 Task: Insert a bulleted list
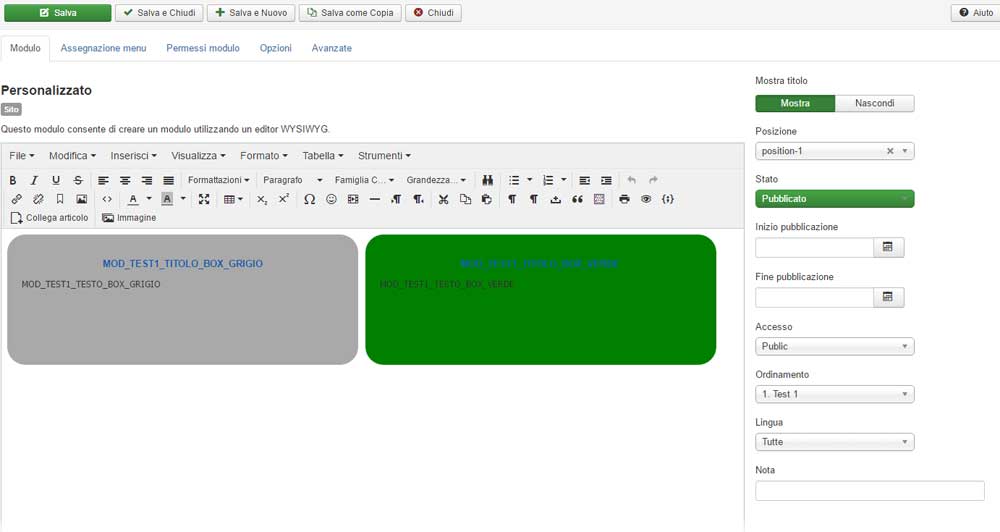pos(514,180)
